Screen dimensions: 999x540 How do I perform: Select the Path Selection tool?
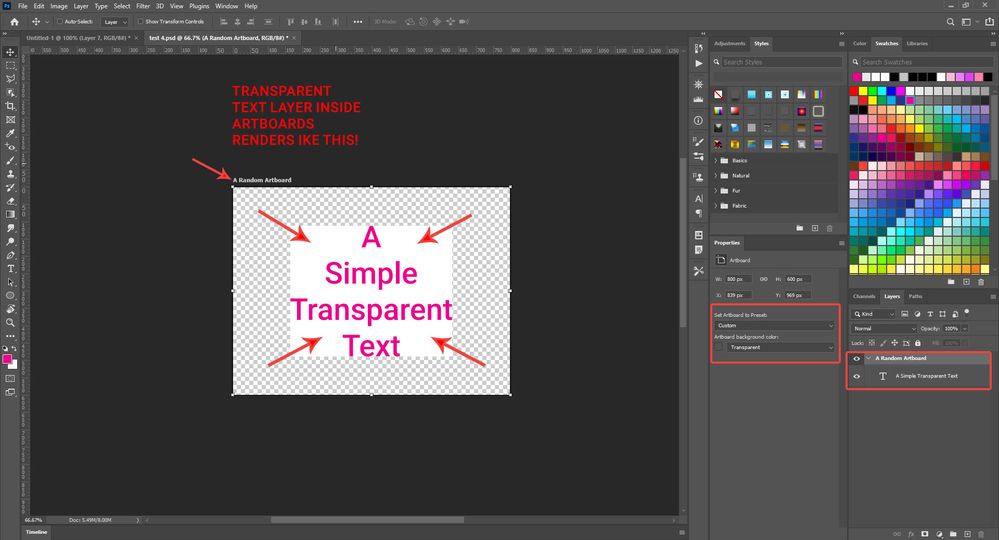10,282
